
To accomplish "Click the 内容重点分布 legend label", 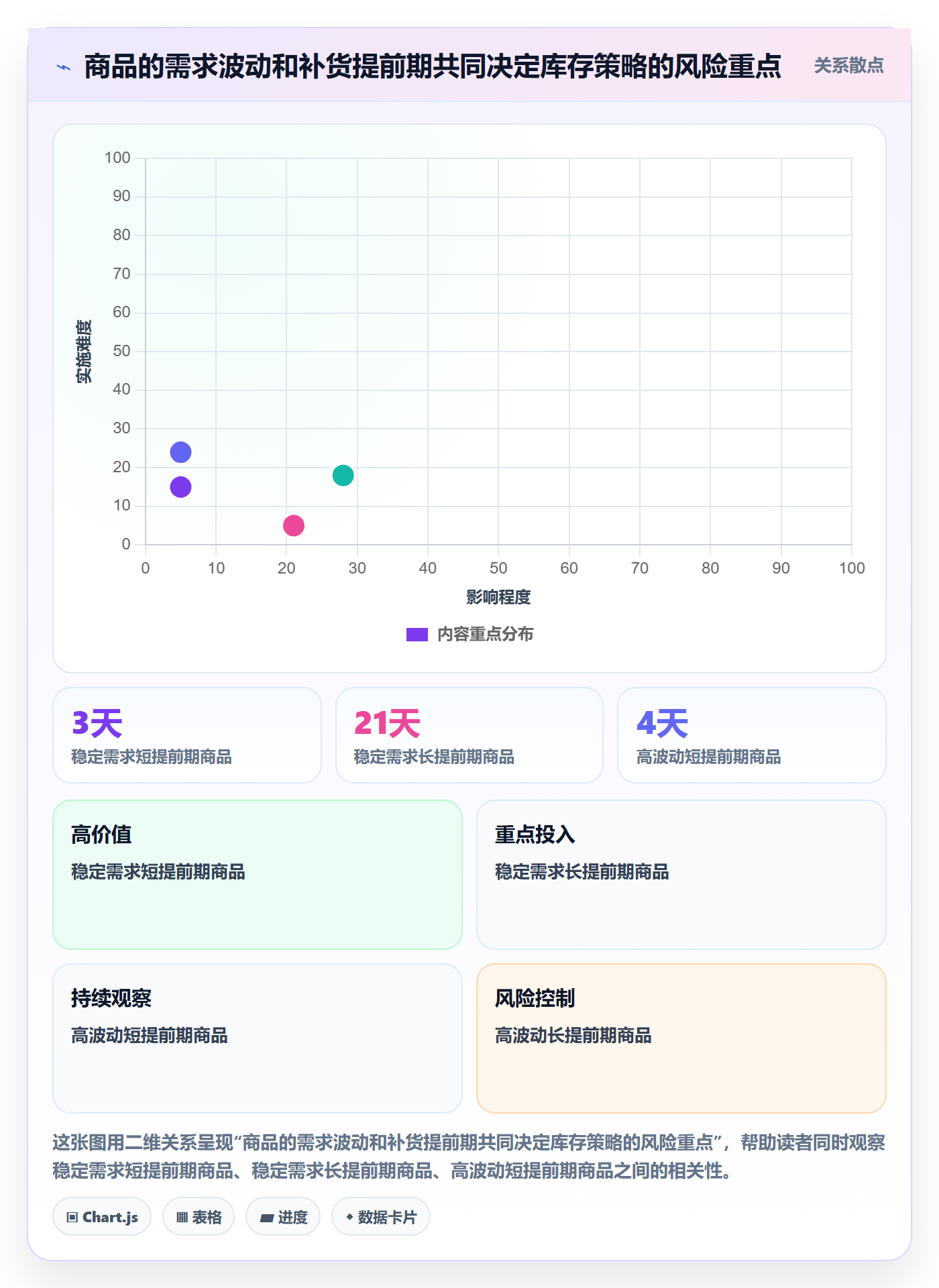I will [x=485, y=635].
